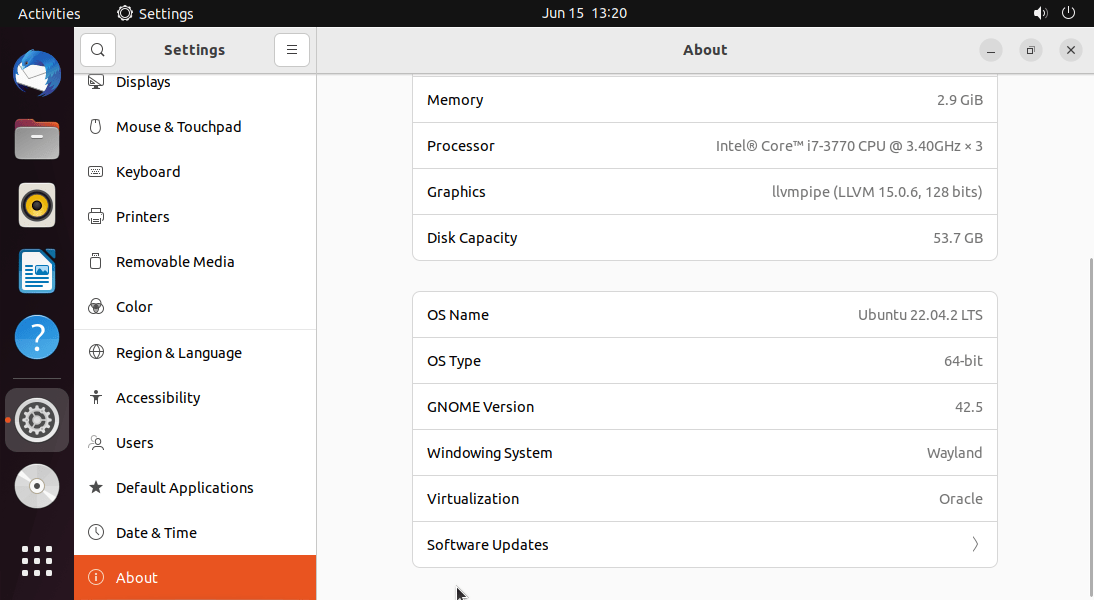1094x600 pixels.
Task: Open the Color settings panel
Action: point(195,306)
